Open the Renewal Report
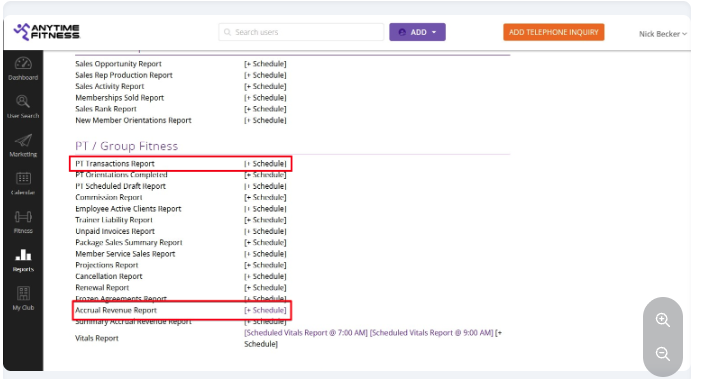 coord(102,287)
